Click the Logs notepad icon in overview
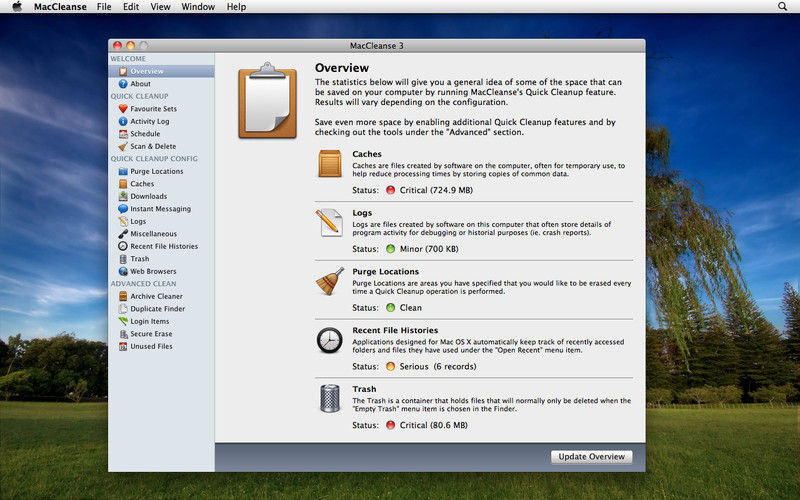This screenshot has width=800, height=500. click(329, 222)
